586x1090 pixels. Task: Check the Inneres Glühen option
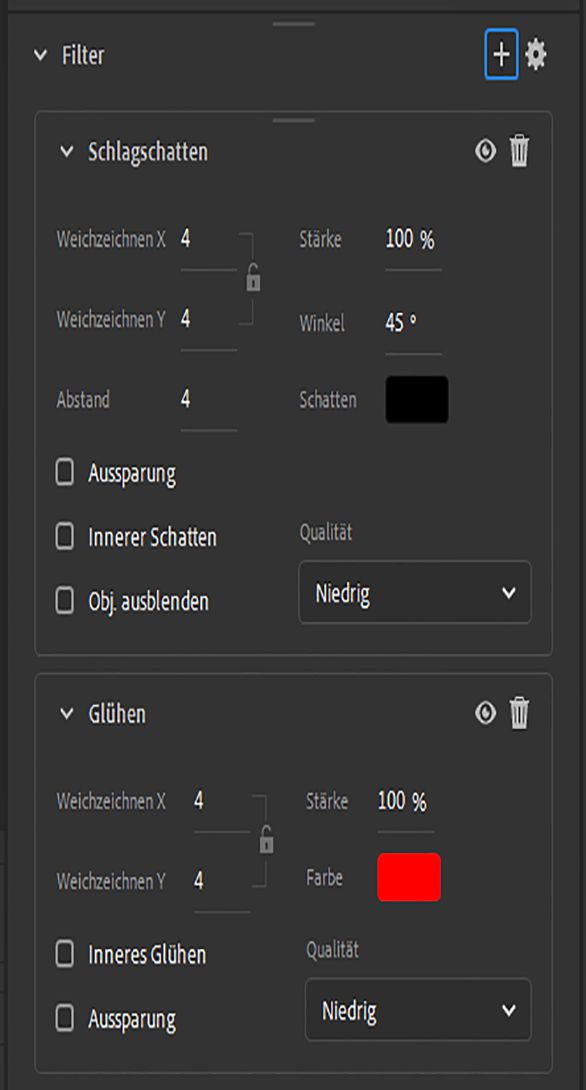63,954
